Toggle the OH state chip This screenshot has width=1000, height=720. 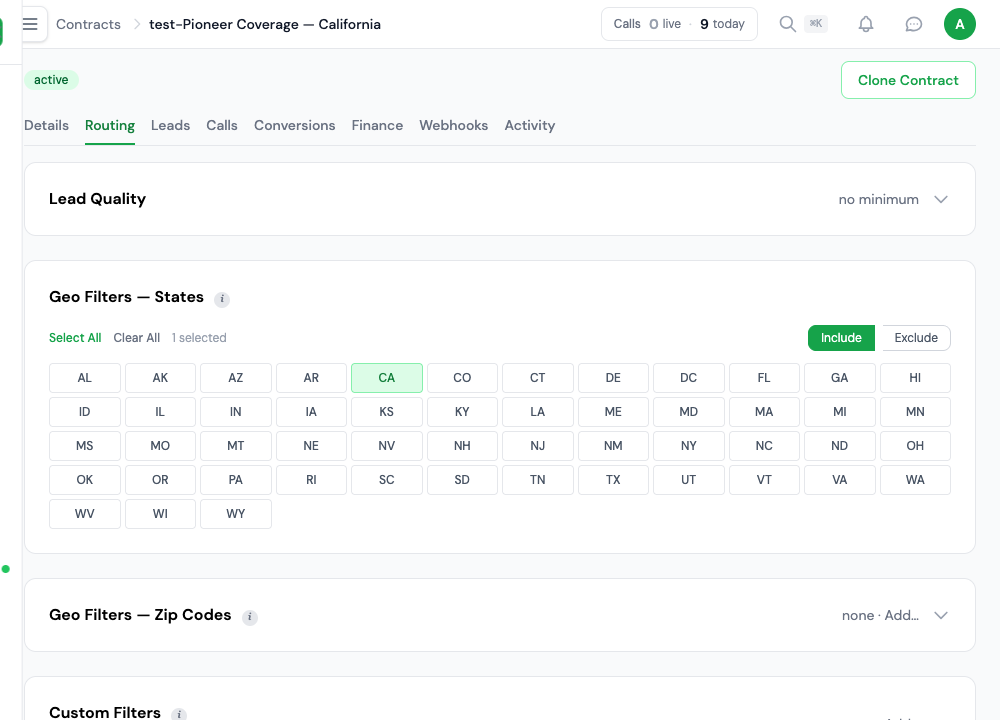[915, 446]
